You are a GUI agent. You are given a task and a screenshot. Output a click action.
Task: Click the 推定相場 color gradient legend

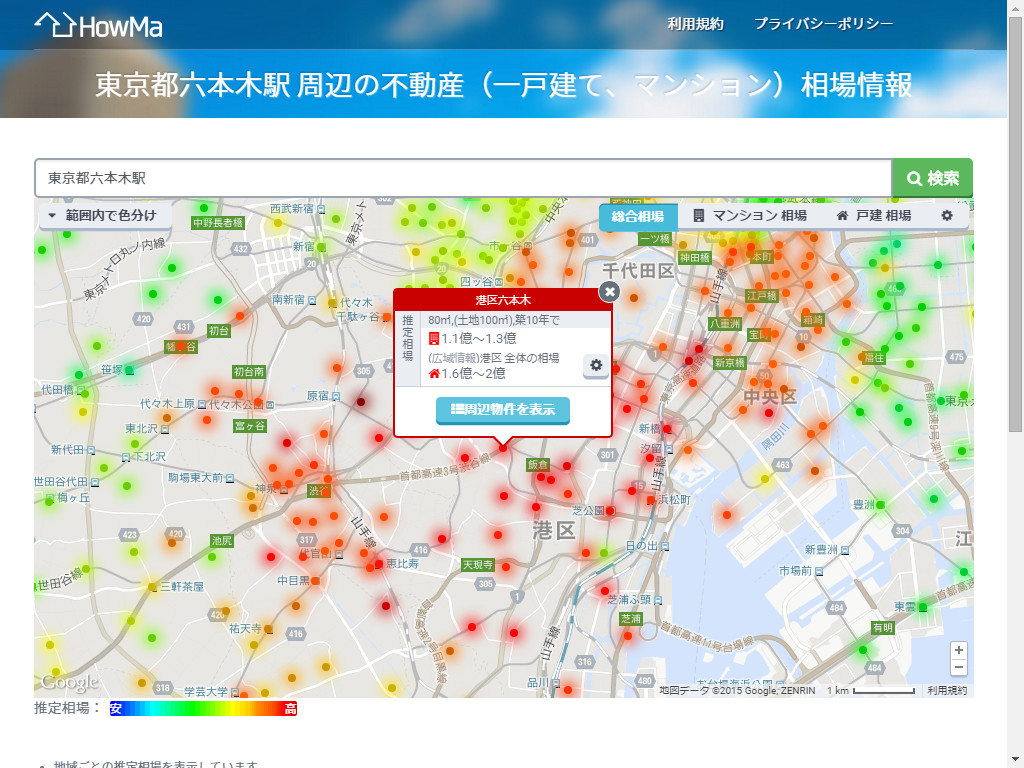click(203, 708)
